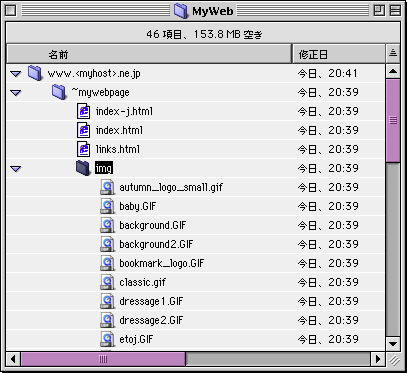The image size is (407, 373).
Task: Select the file name bookmark_logo.GIF
Action: click(162, 263)
